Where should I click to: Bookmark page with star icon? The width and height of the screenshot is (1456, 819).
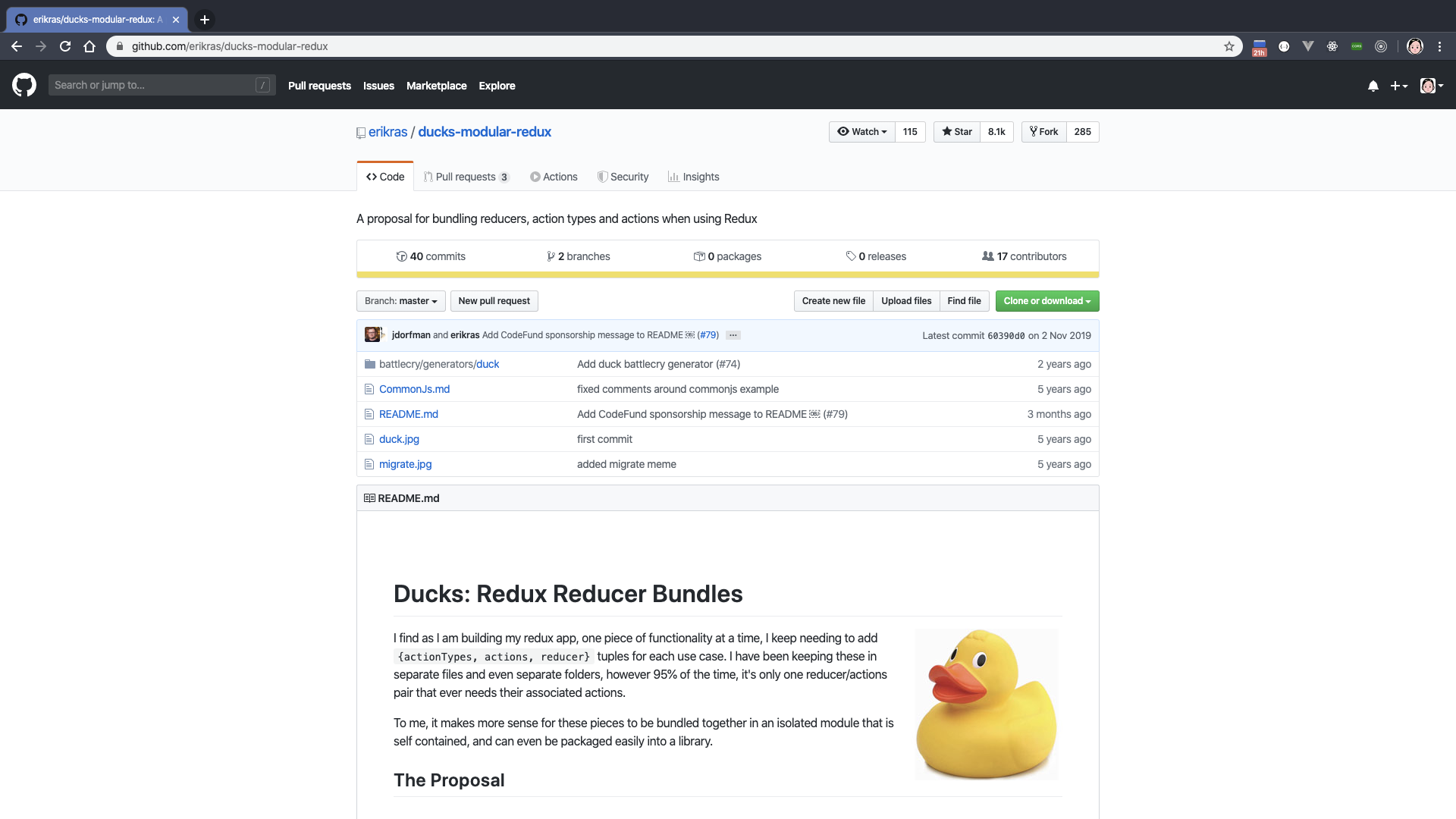1228,46
